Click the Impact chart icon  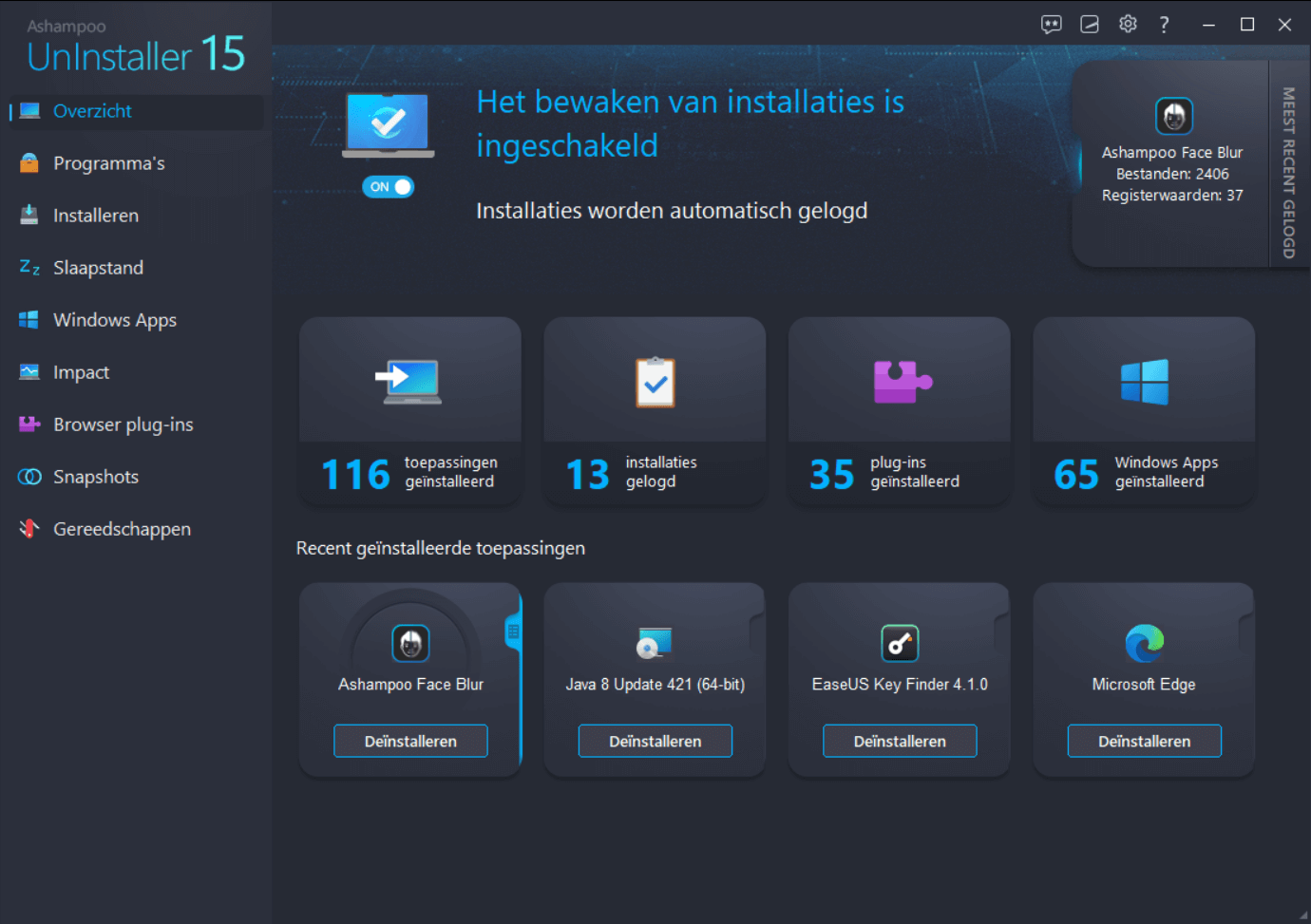(x=29, y=372)
